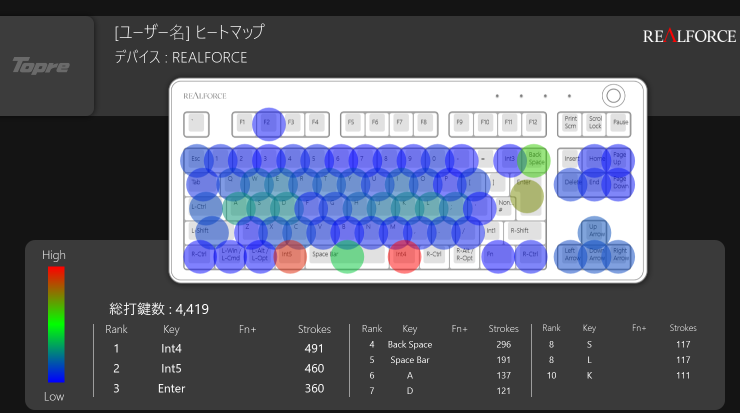Viewport: 740px width, 413px height.
Task: Click the '[ユーザー名] ヒートマップ' title
Action: 189,33
